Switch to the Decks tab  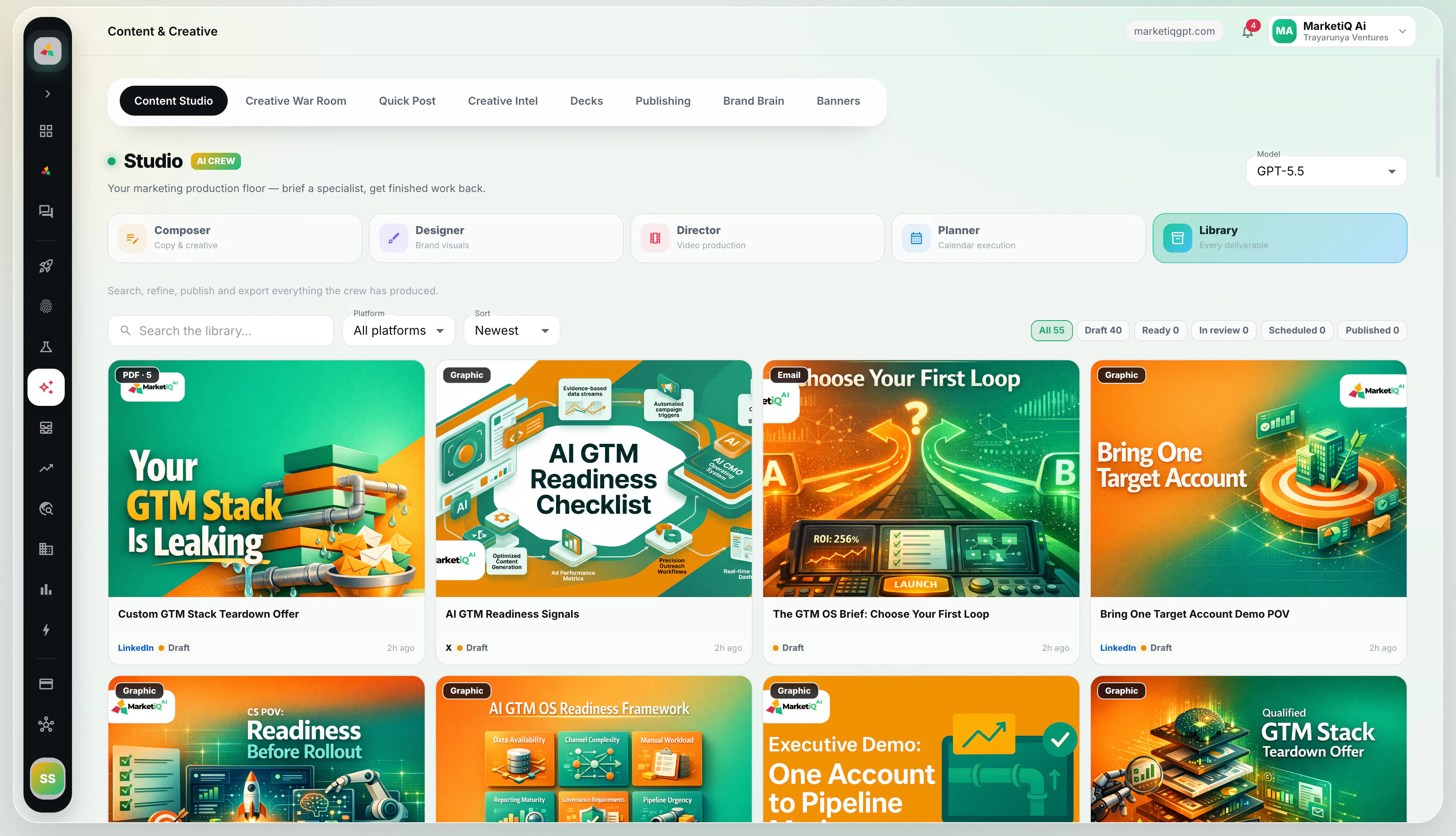pos(586,101)
